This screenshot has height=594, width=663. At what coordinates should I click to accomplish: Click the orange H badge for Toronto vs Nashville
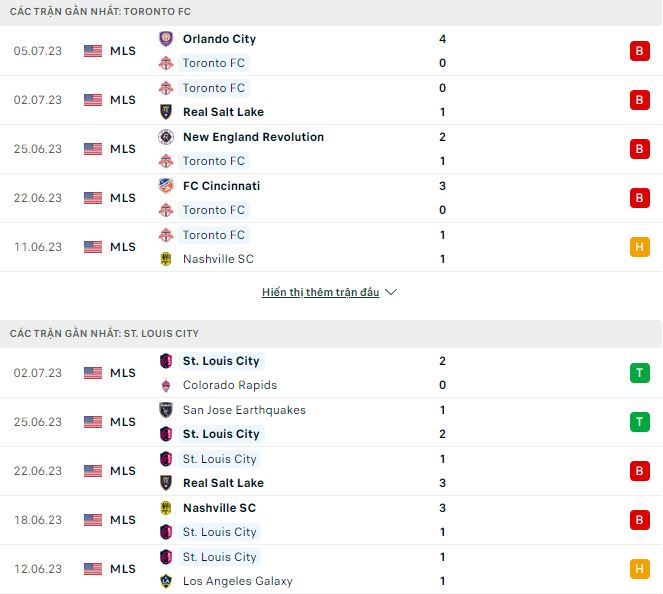click(640, 247)
